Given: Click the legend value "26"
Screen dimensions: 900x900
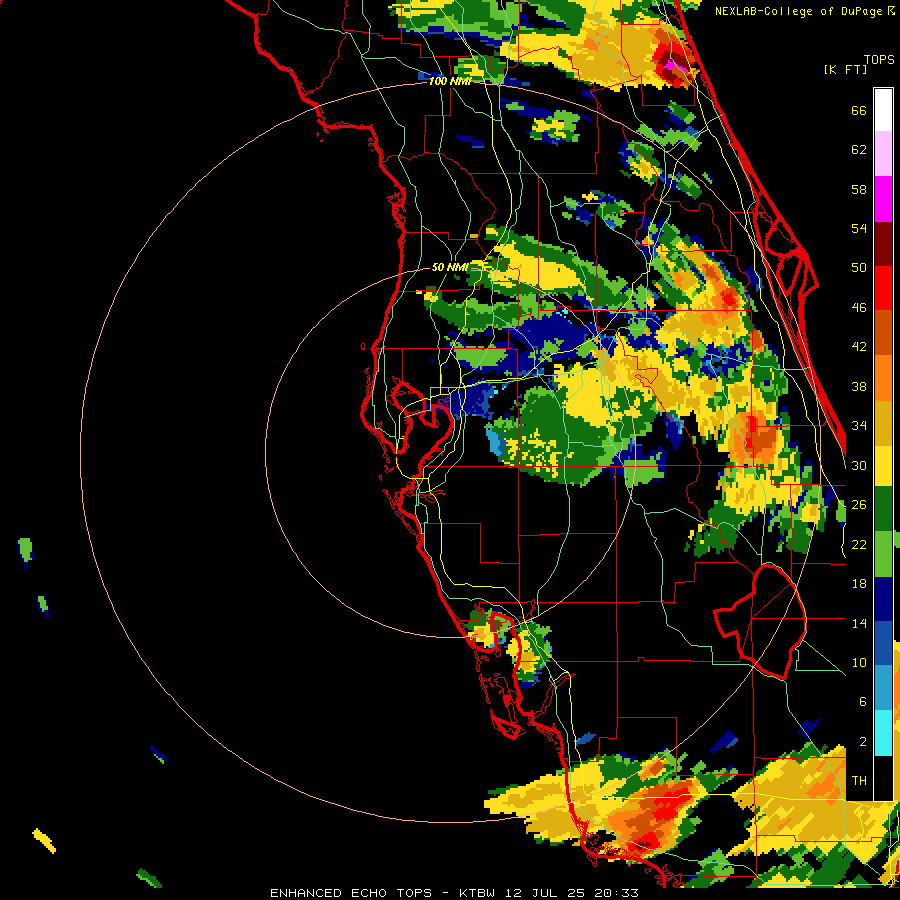Looking at the screenshot, I should [859, 505].
